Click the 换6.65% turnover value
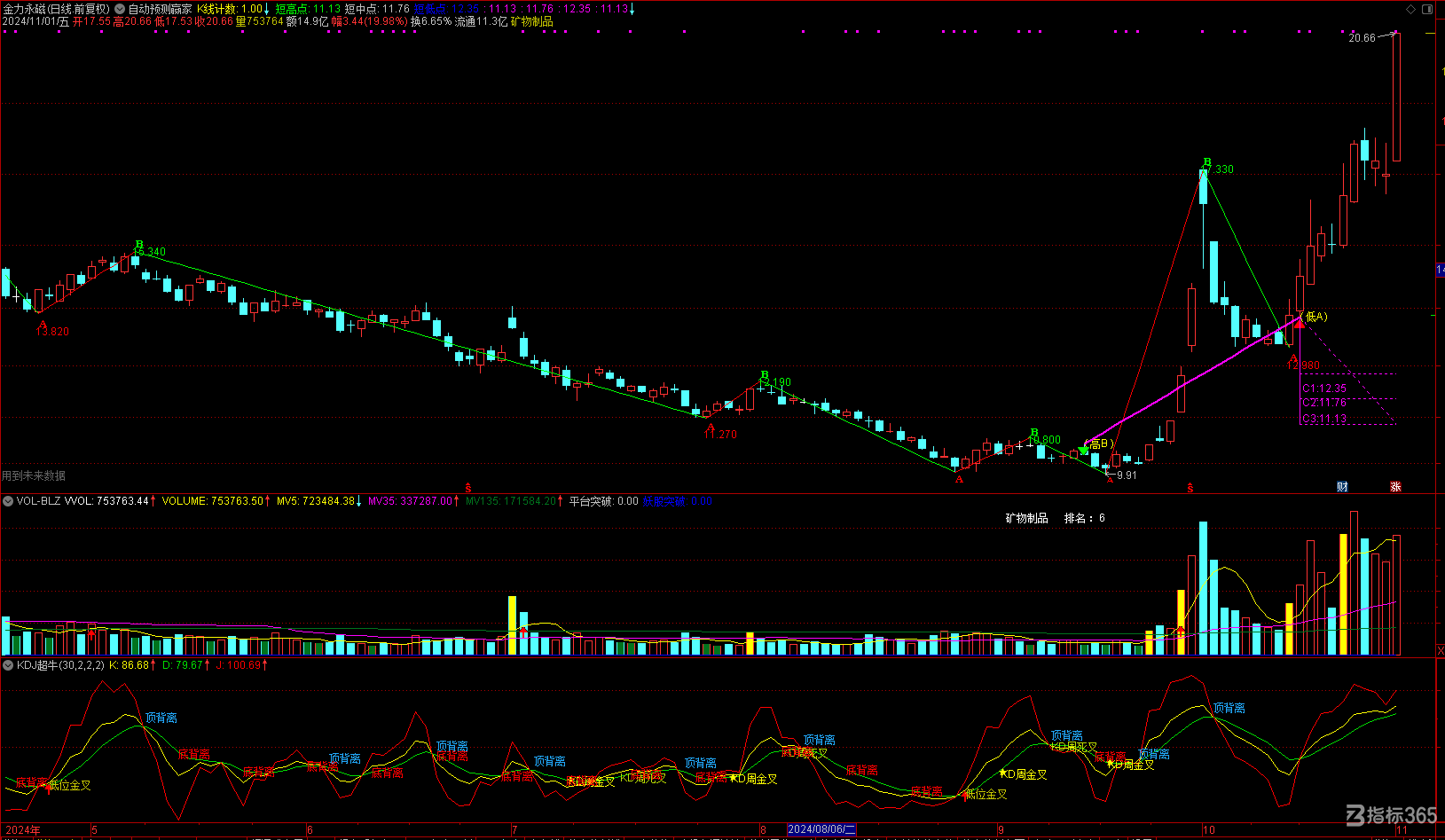This screenshot has width=1445, height=840. click(x=431, y=21)
